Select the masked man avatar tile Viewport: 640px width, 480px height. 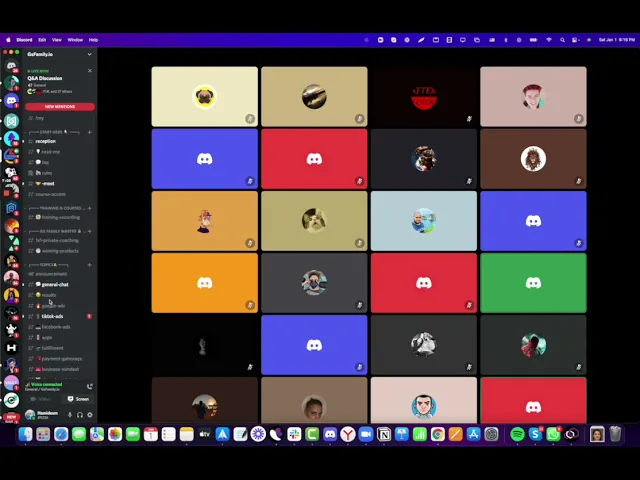click(314, 283)
